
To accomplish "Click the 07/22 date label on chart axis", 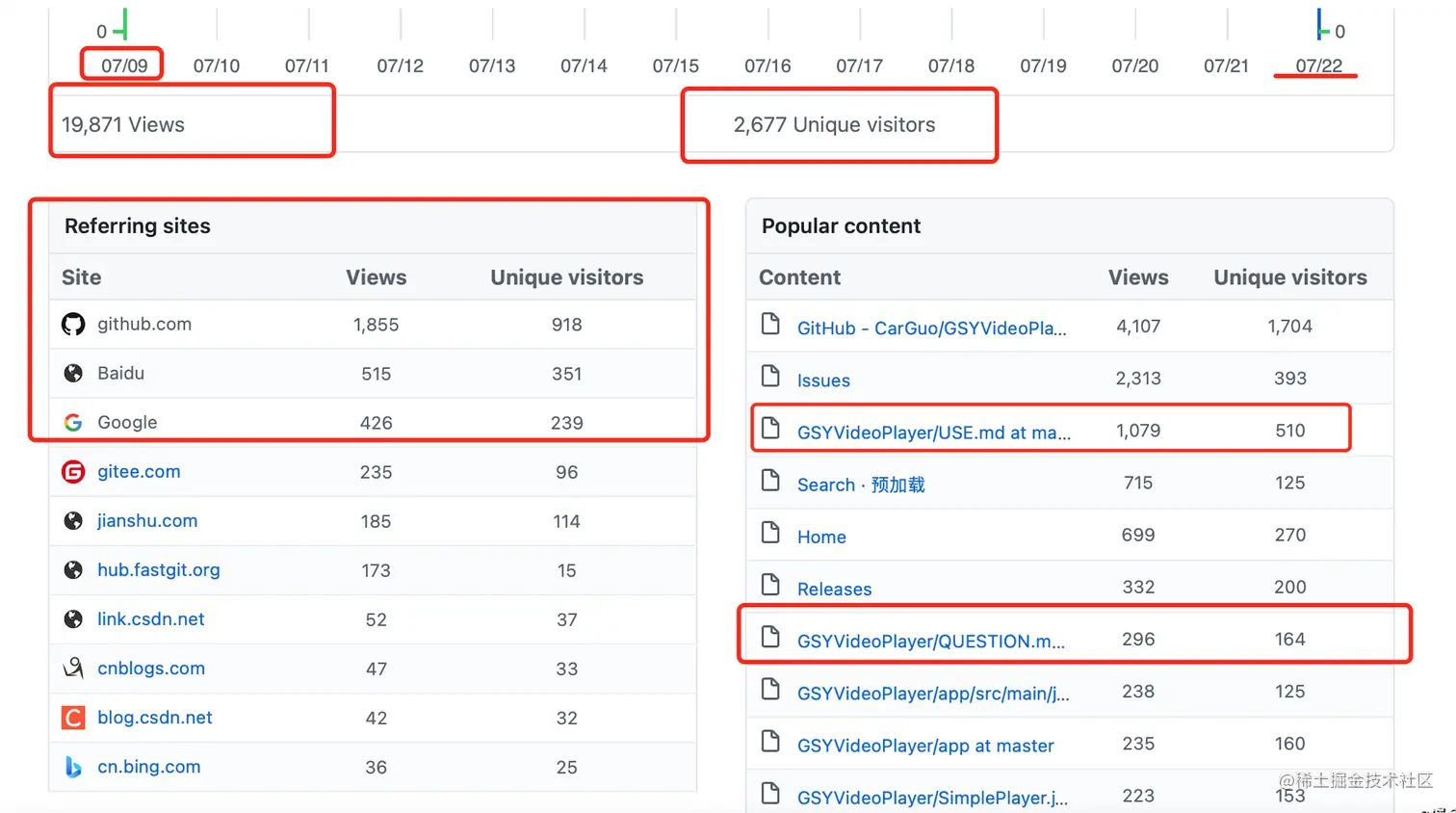I will pos(1318,66).
